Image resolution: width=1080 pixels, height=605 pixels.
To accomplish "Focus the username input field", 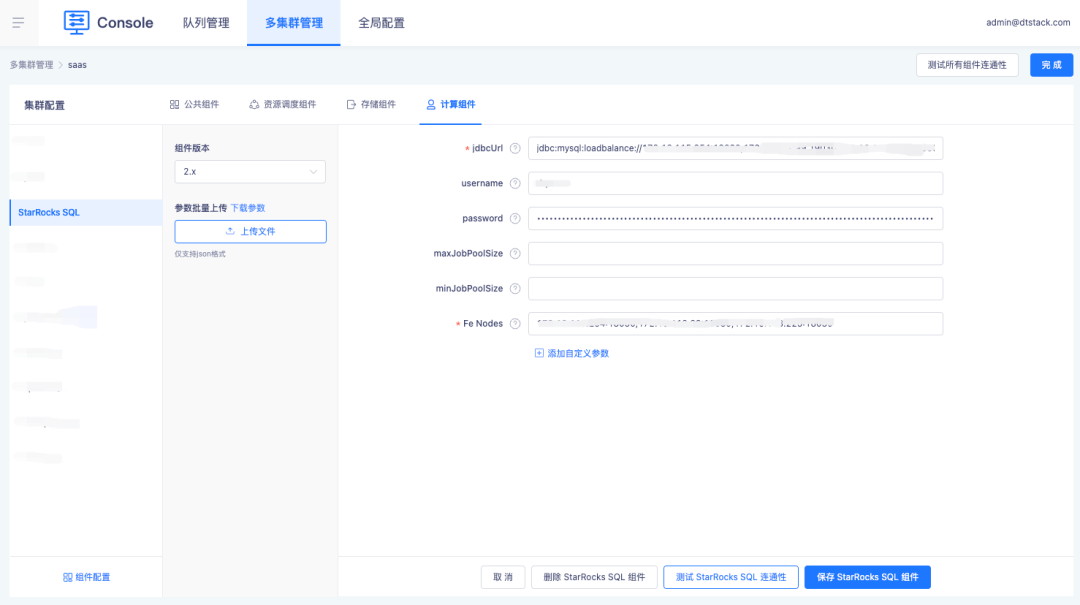I will tap(736, 183).
